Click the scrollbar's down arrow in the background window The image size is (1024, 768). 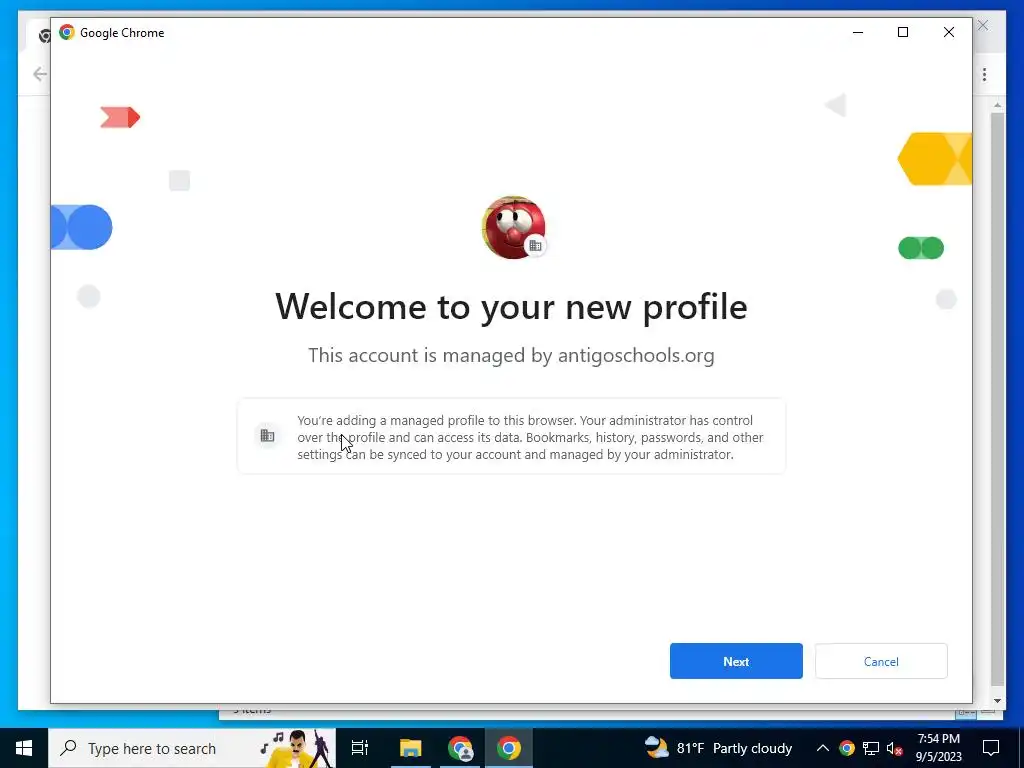(997, 701)
